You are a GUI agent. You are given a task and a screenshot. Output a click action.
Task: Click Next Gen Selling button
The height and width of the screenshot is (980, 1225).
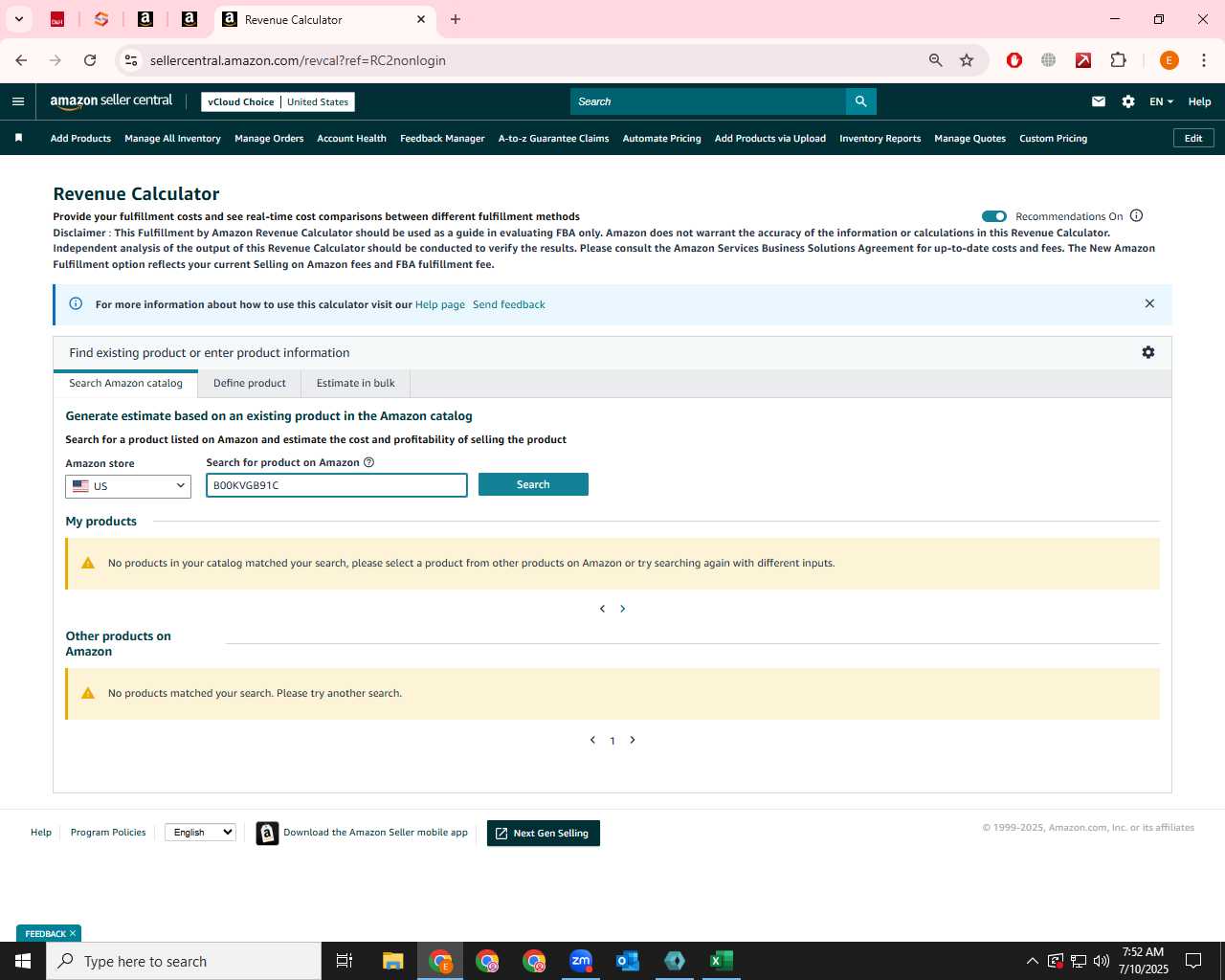(543, 833)
